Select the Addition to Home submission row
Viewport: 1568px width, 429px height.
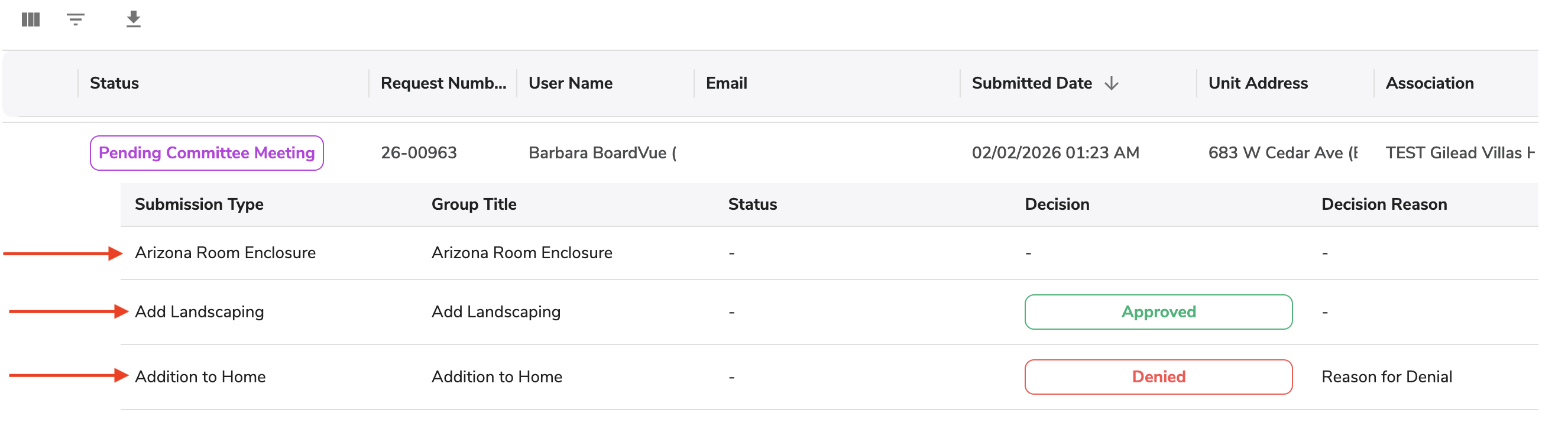[x=829, y=377]
